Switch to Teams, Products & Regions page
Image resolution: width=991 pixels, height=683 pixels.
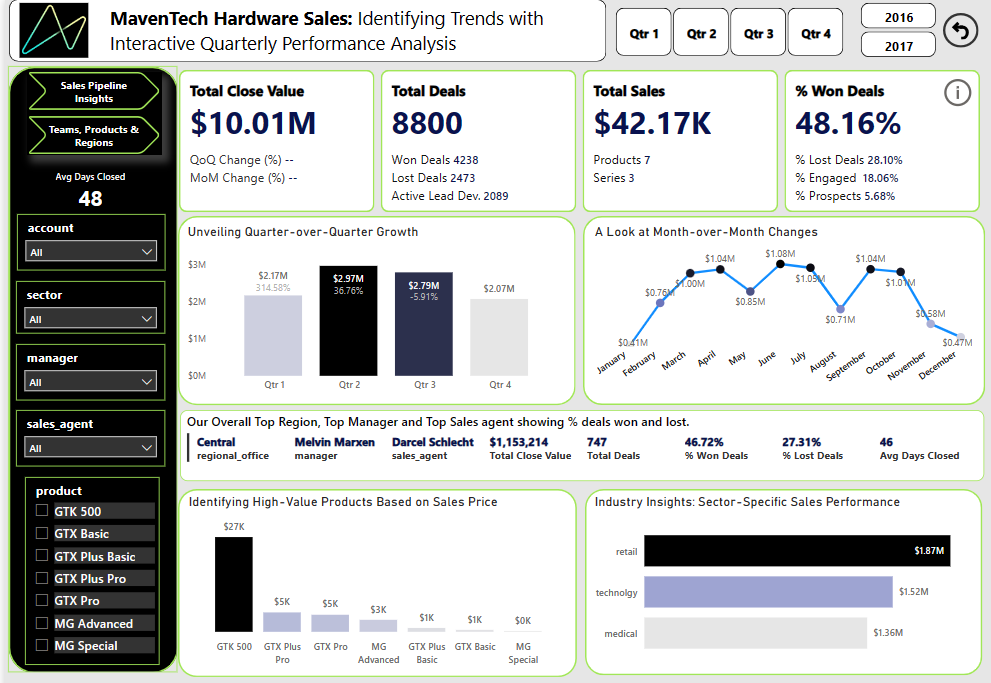pyautogui.click(x=94, y=136)
